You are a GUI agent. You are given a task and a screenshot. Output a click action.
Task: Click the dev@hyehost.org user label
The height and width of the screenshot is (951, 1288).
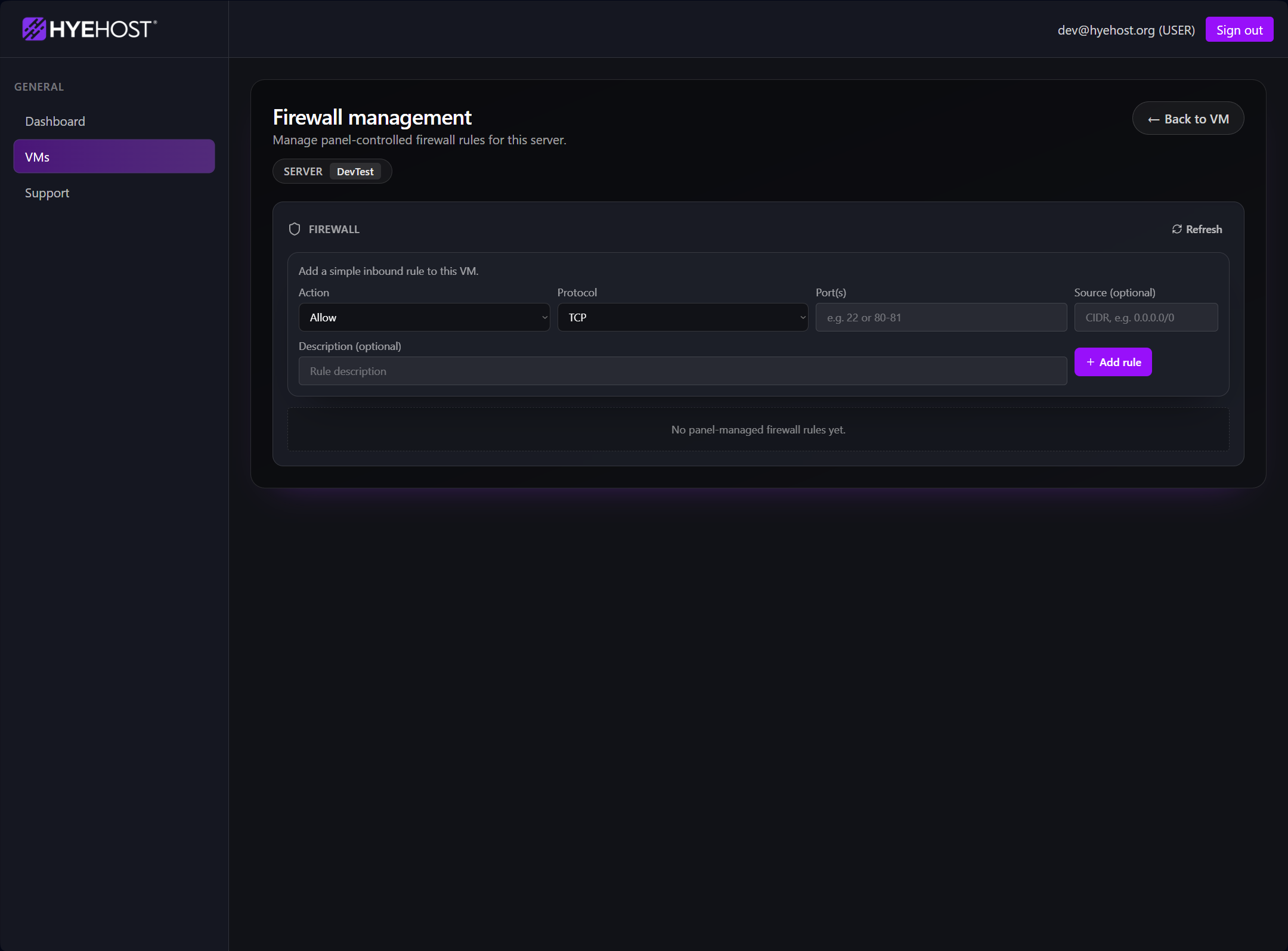pyautogui.click(x=1125, y=30)
